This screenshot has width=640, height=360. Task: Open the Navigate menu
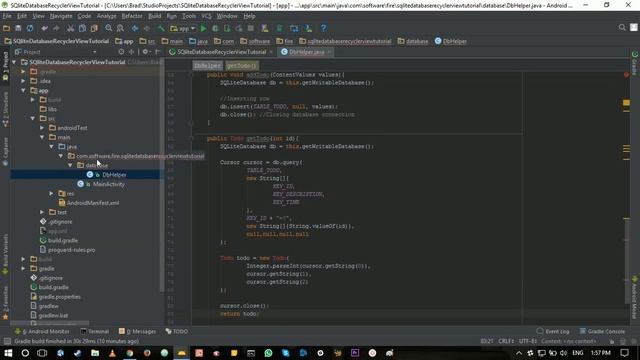[x=61, y=16]
